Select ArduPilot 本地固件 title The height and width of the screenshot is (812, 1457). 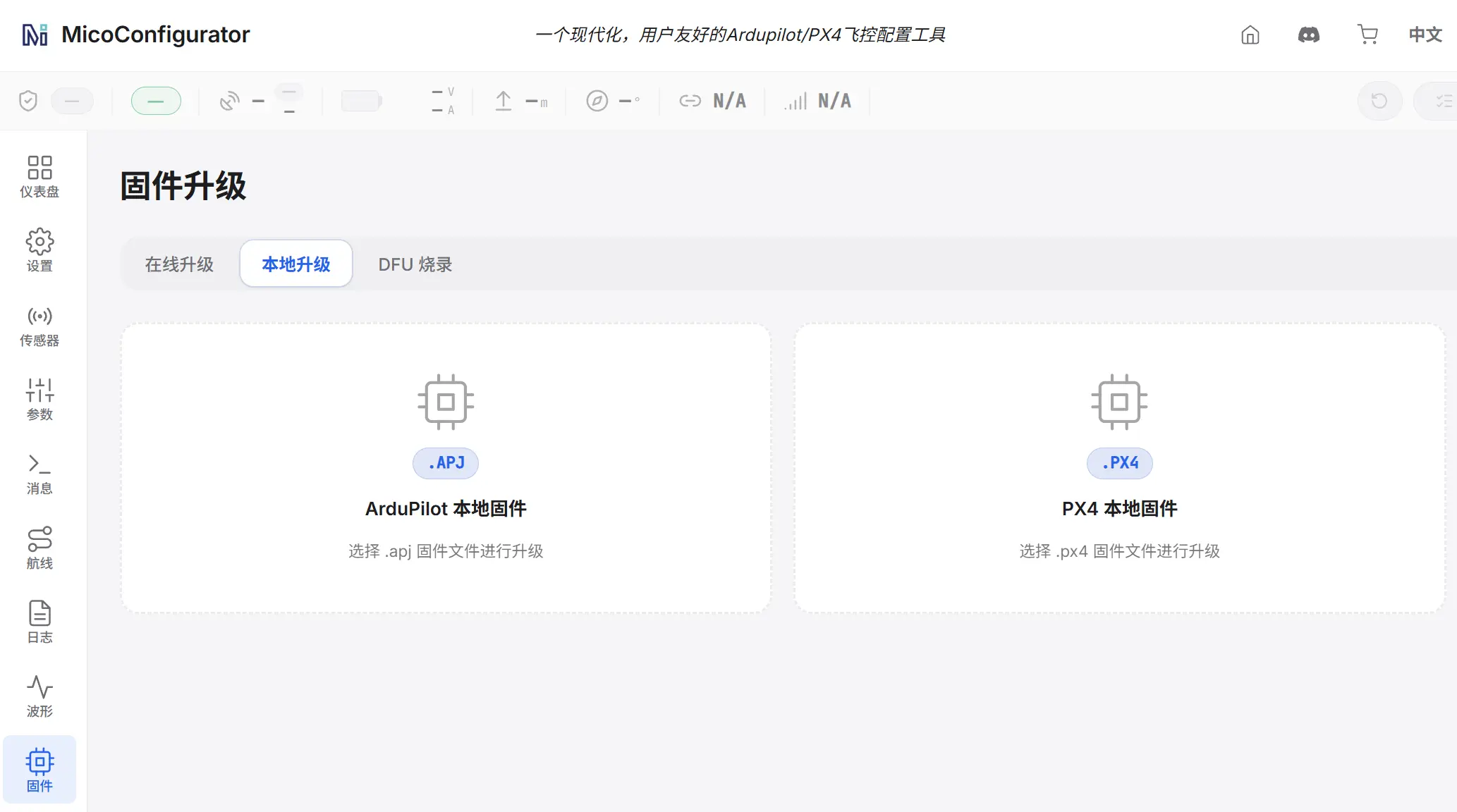[446, 508]
